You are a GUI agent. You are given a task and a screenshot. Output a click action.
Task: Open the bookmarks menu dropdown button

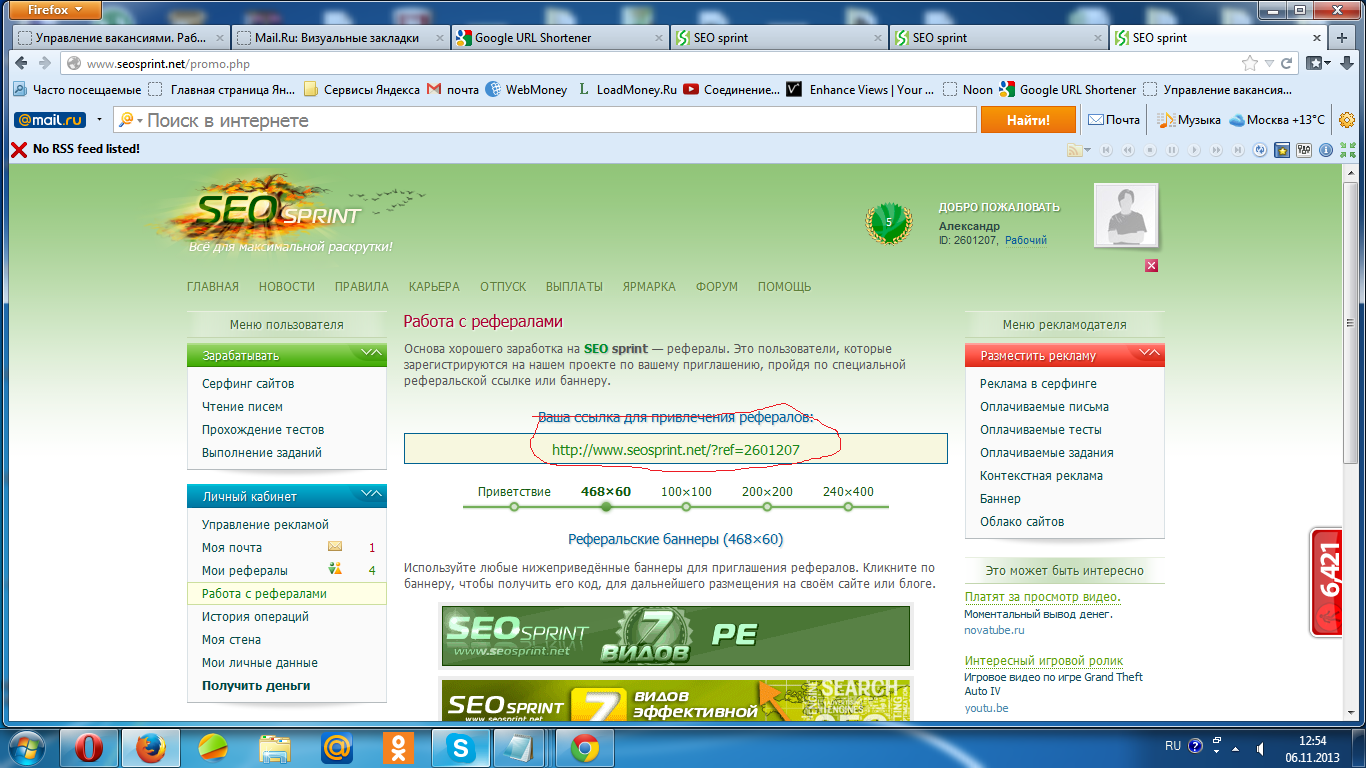1319,63
